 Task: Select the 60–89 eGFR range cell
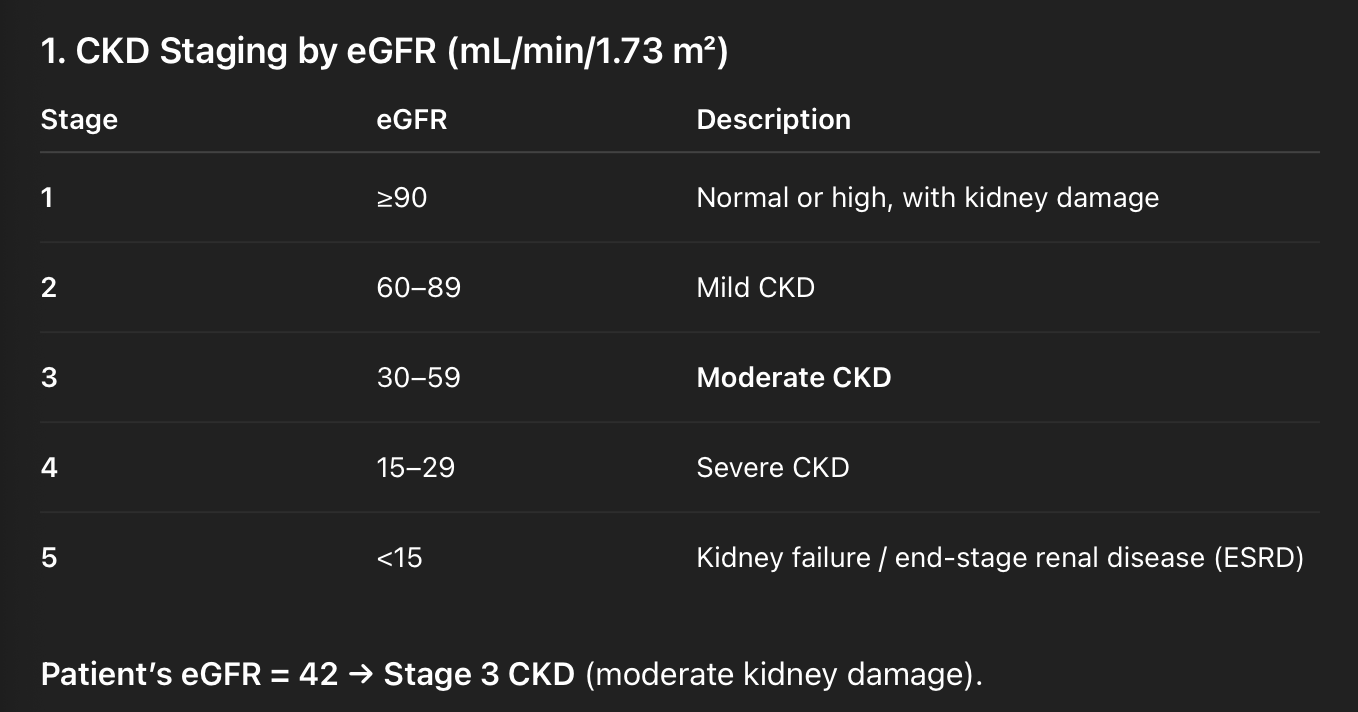(x=418, y=288)
